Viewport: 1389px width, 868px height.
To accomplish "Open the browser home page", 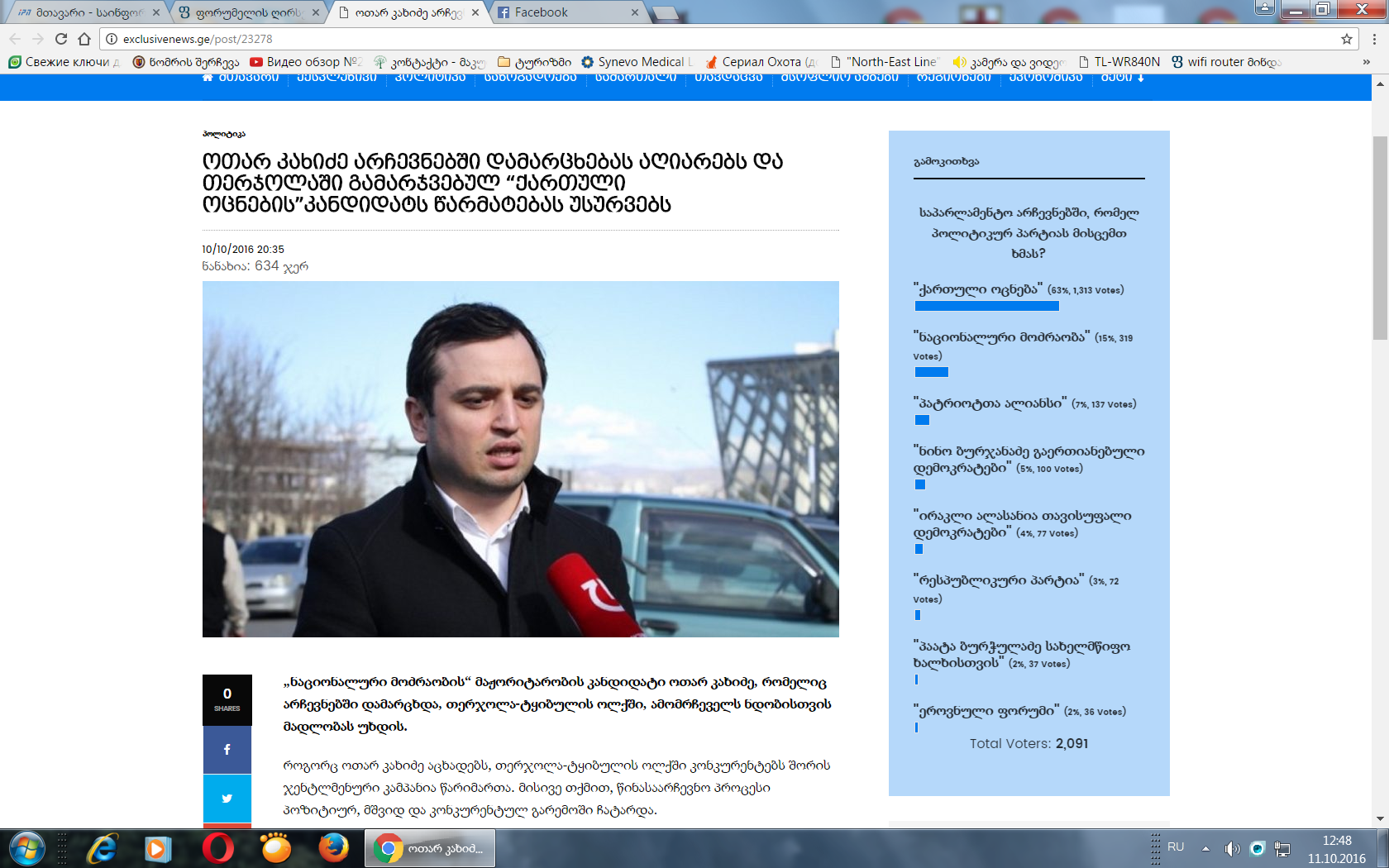I will [x=84, y=39].
